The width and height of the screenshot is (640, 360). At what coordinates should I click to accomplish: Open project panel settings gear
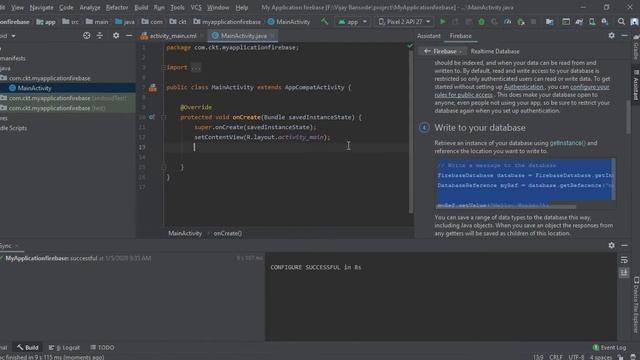click(x=116, y=36)
